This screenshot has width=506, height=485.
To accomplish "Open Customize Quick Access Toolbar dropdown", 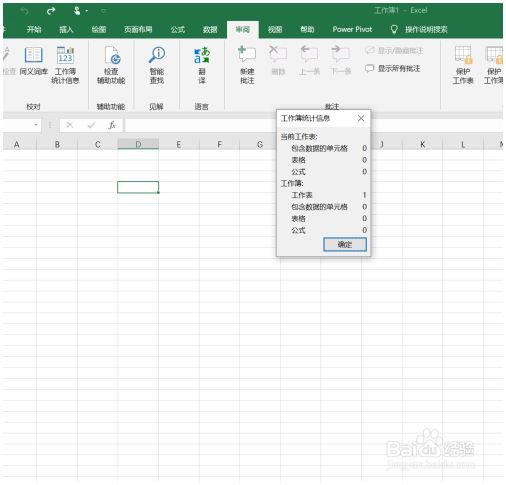I will click(x=104, y=11).
